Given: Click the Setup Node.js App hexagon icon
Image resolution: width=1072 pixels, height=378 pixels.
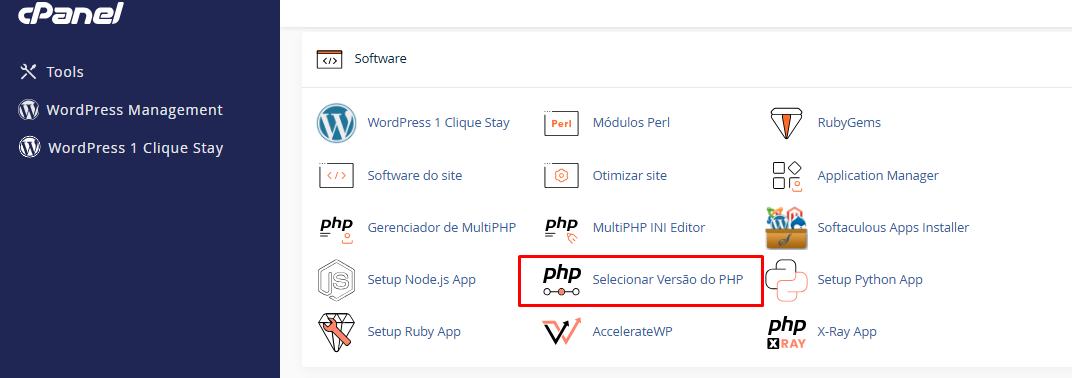Looking at the screenshot, I should [x=336, y=280].
